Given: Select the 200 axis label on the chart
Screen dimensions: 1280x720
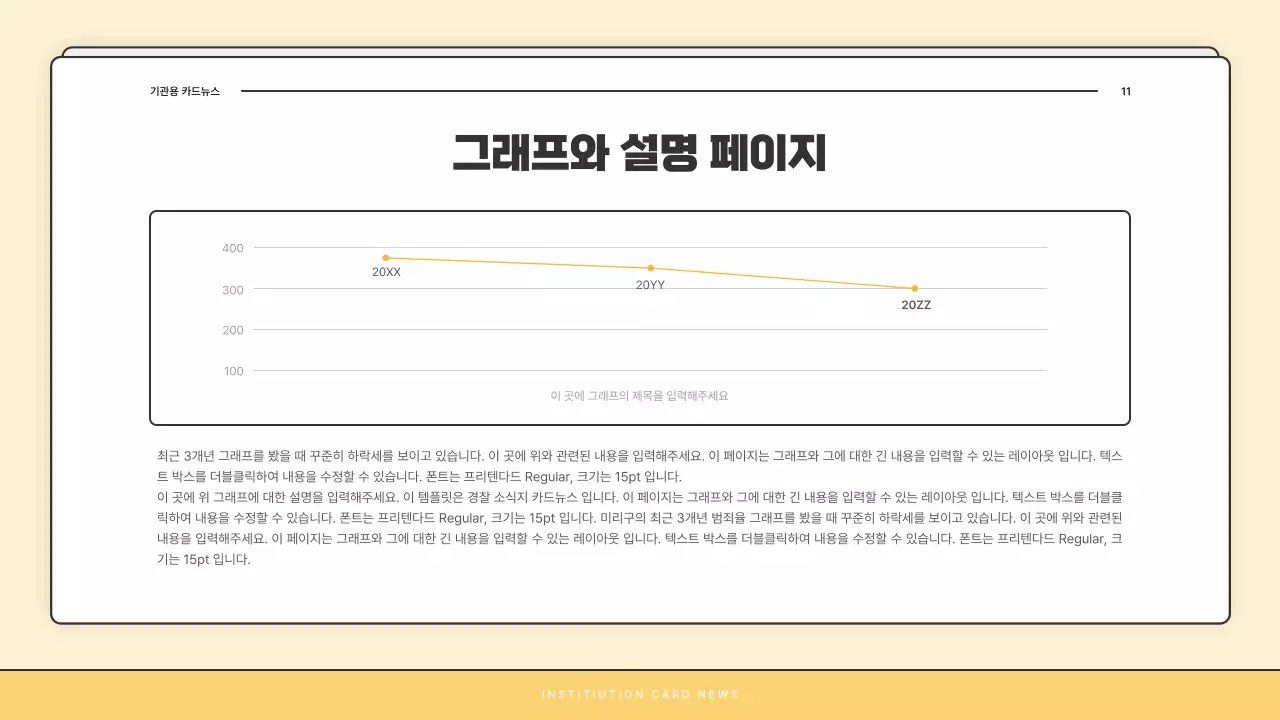Looking at the screenshot, I should [235, 330].
